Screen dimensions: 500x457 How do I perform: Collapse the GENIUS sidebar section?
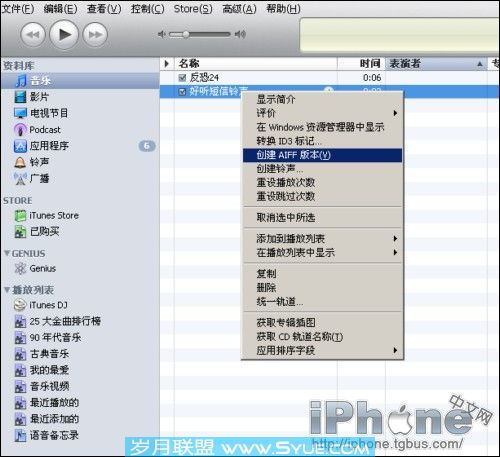(7, 253)
